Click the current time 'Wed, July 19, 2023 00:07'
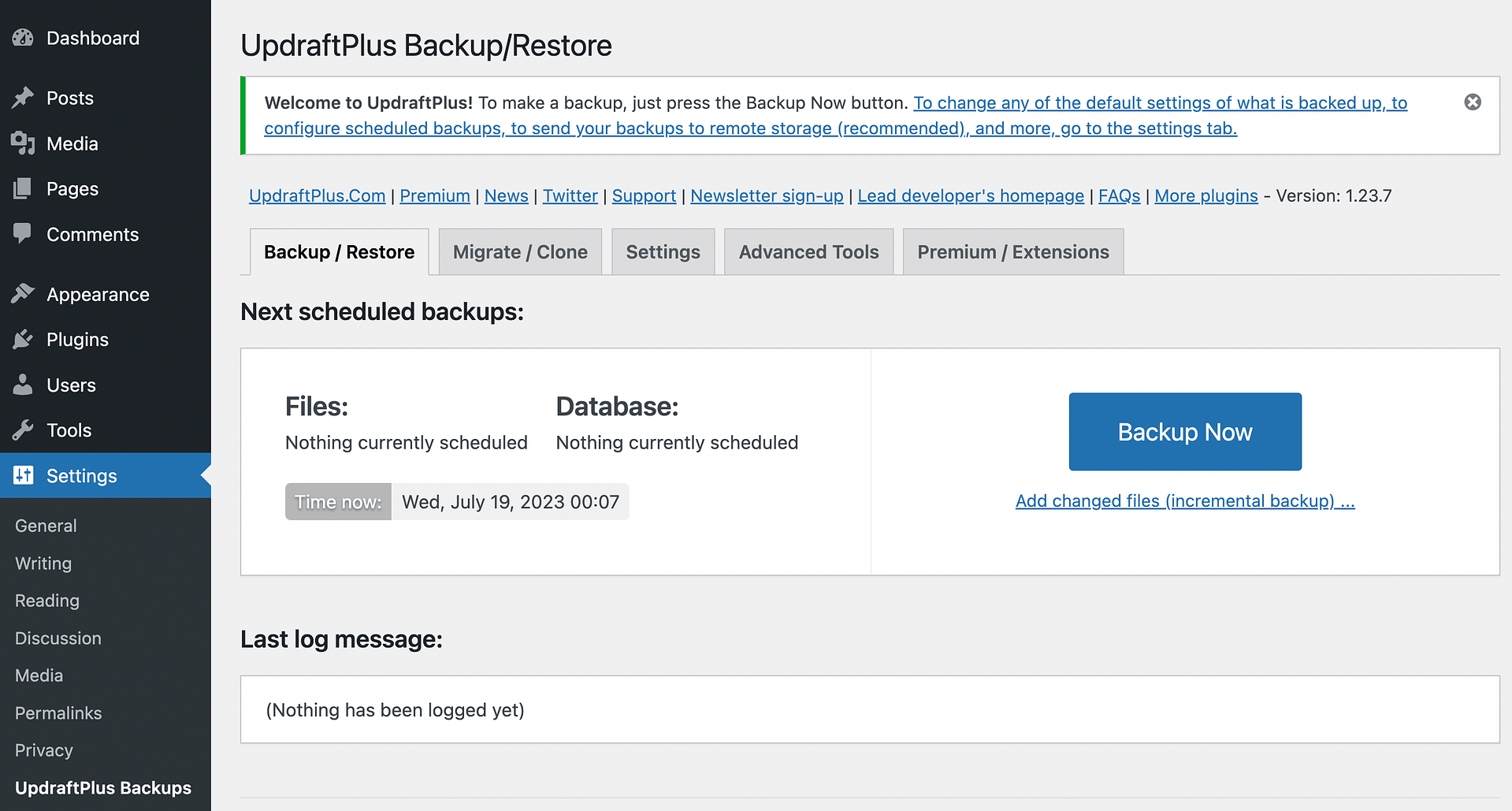Image resolution: width=1512 pixels, height=811 pixels. point(511,502)
